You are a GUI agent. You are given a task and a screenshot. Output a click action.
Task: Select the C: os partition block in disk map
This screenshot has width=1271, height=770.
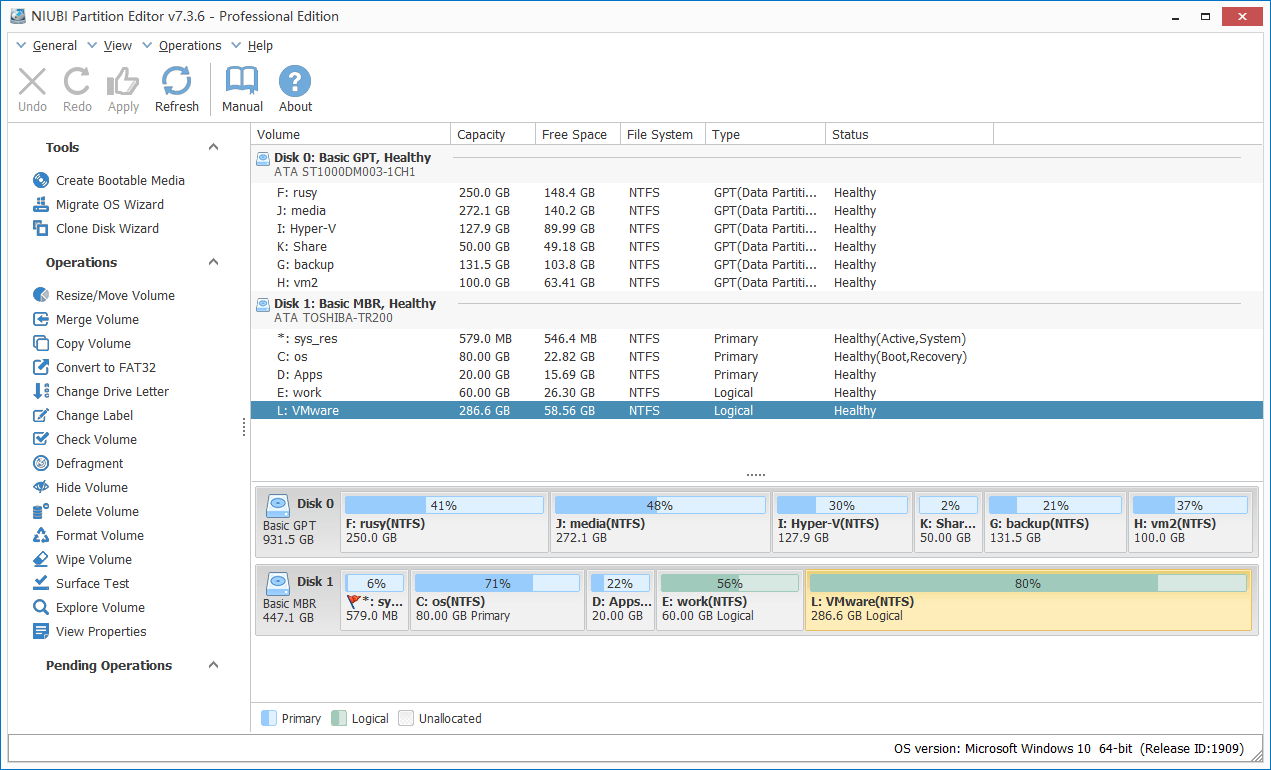click(498, 599)
